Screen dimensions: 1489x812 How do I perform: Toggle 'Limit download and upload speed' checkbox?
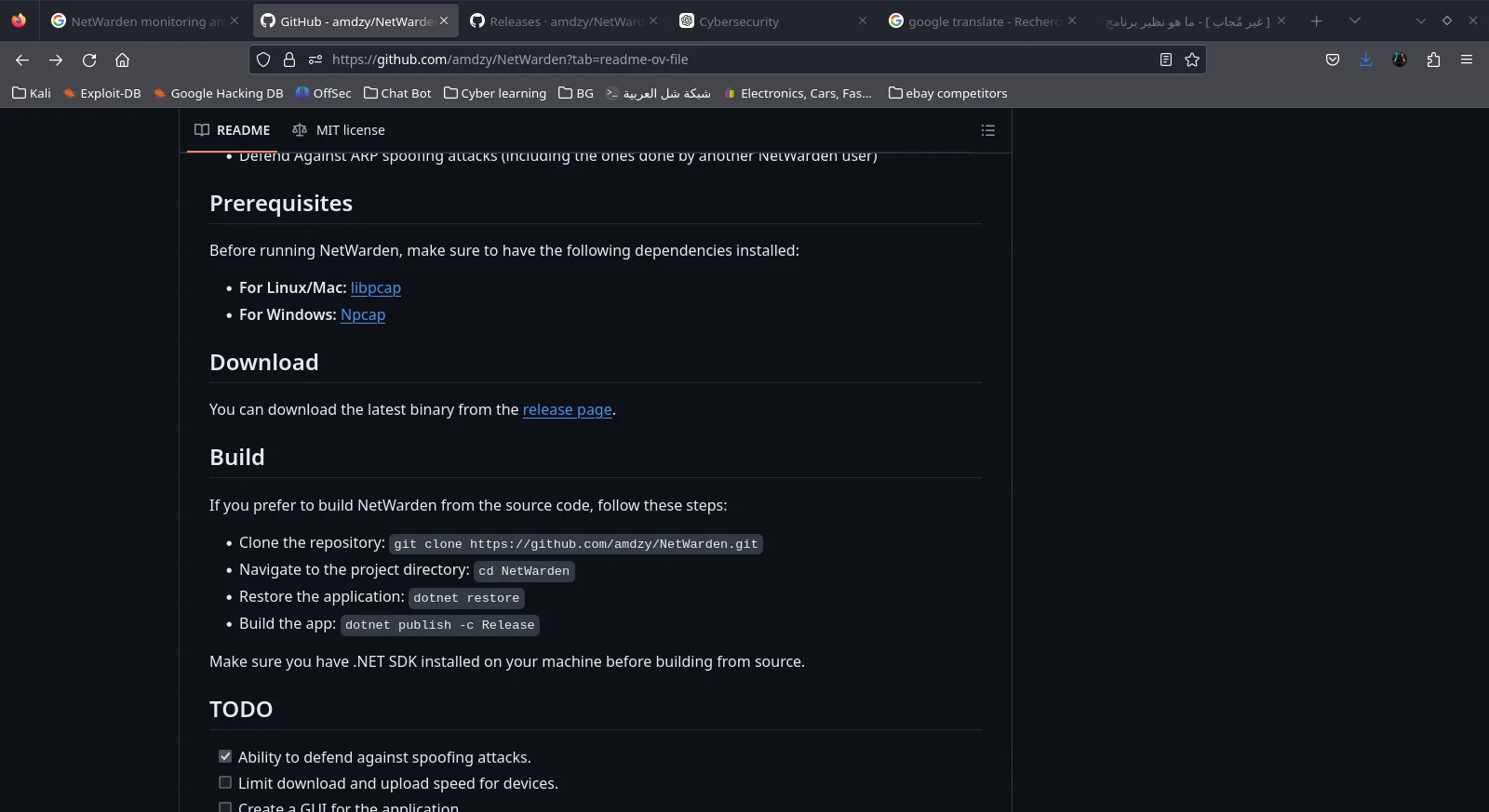coord(225,782)
